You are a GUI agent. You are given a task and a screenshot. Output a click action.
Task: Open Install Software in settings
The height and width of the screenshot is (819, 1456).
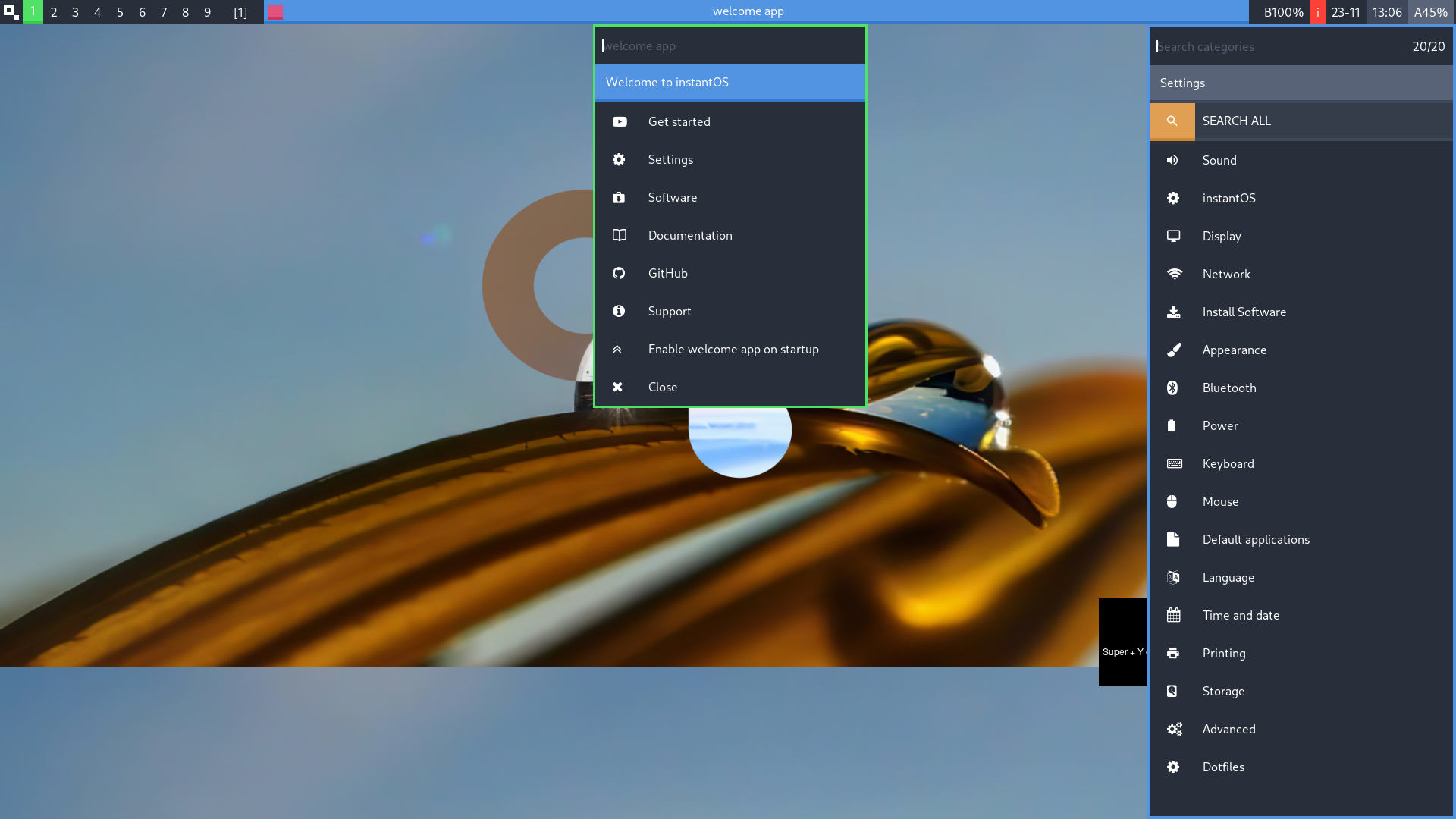pos(1301,312)
